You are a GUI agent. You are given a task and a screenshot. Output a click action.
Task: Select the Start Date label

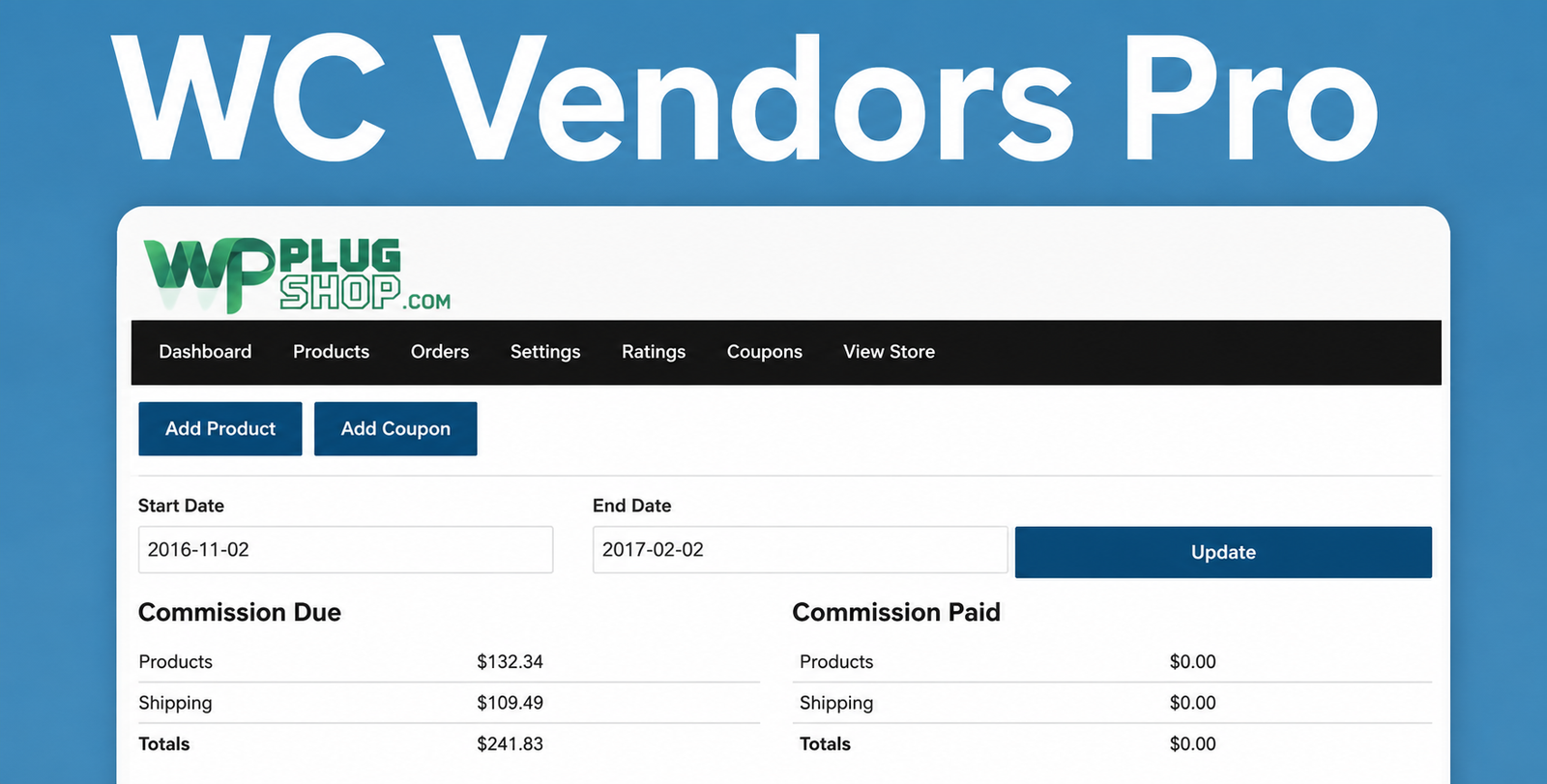coord(181,506)
